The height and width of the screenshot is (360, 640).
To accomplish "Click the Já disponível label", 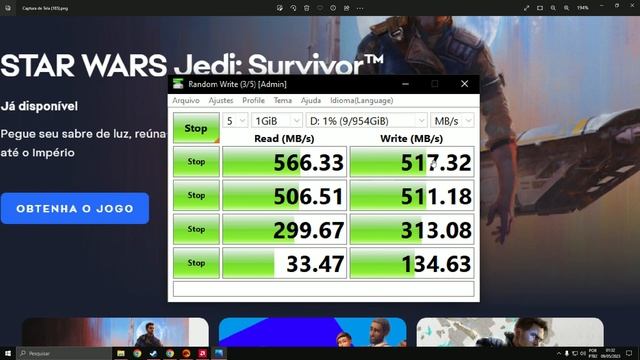I will click(x=39, y=106).
